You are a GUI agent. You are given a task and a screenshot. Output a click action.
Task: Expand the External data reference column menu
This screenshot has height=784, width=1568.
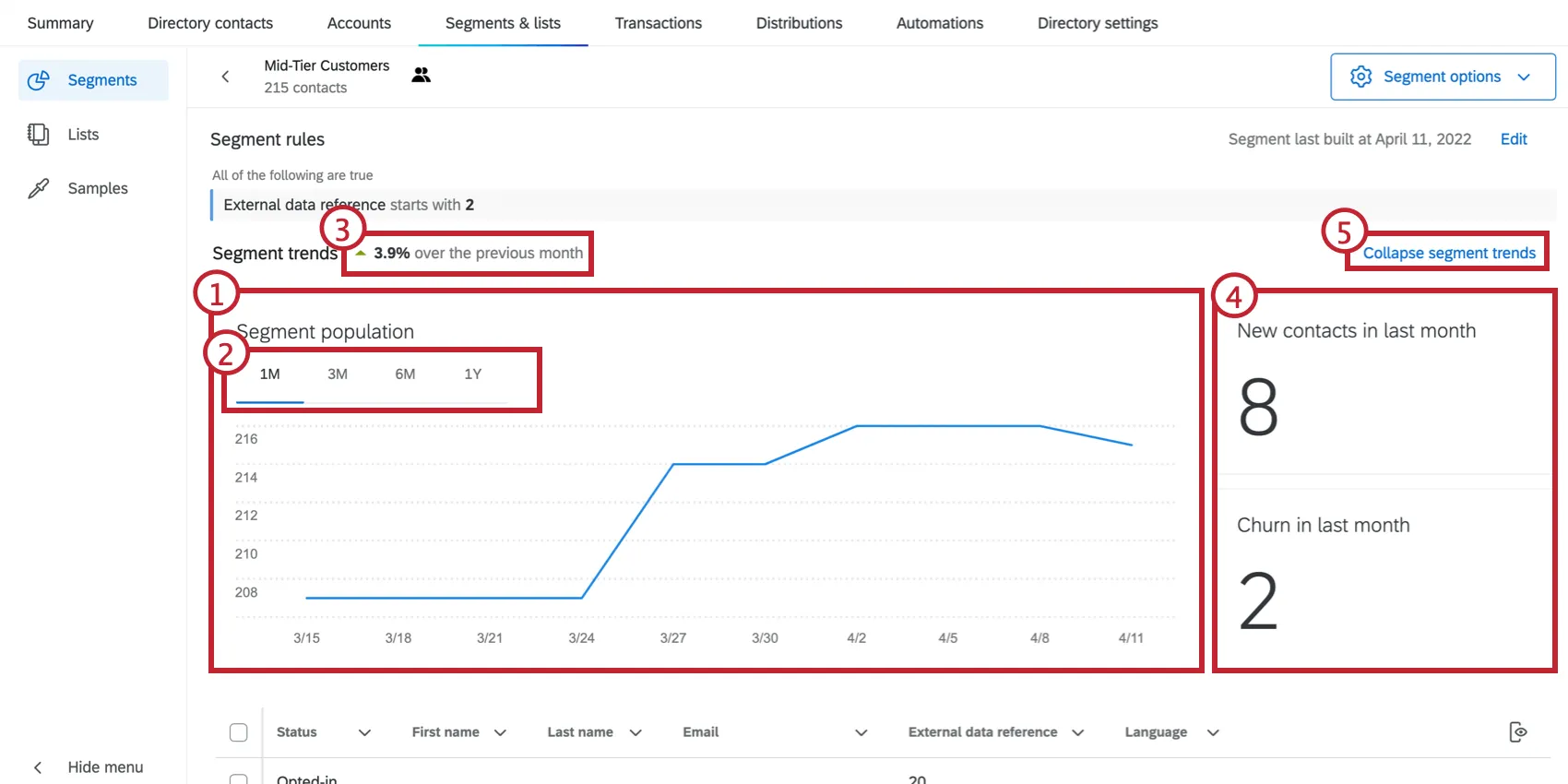[x=1077, y=733]
